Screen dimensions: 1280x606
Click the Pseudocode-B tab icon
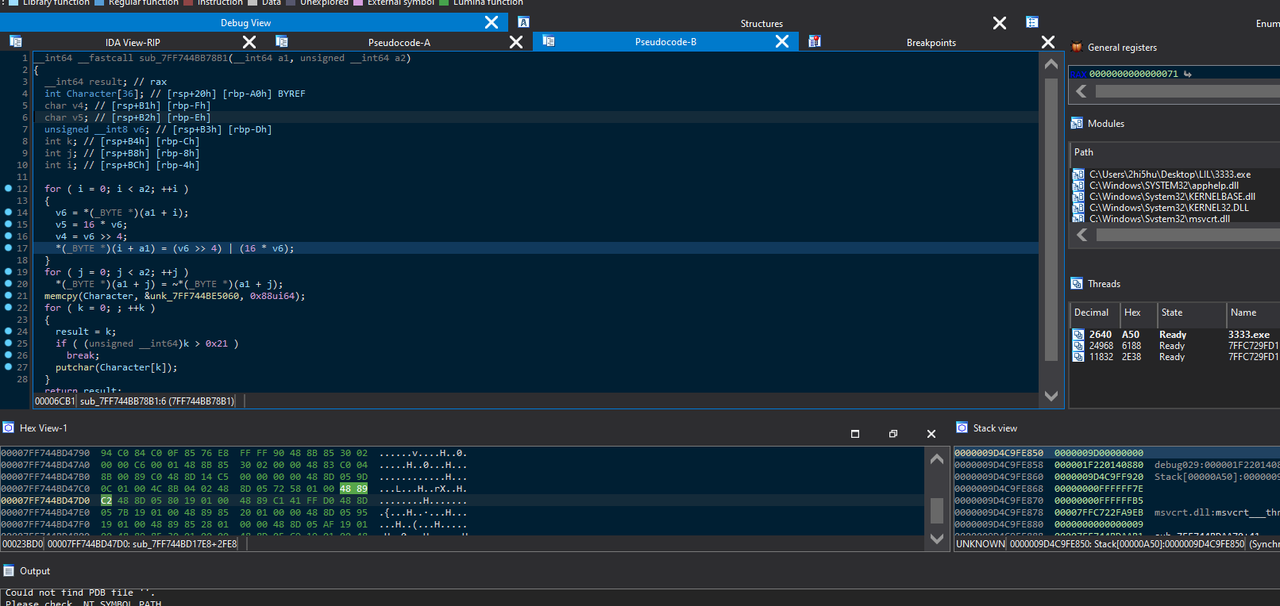549,42
